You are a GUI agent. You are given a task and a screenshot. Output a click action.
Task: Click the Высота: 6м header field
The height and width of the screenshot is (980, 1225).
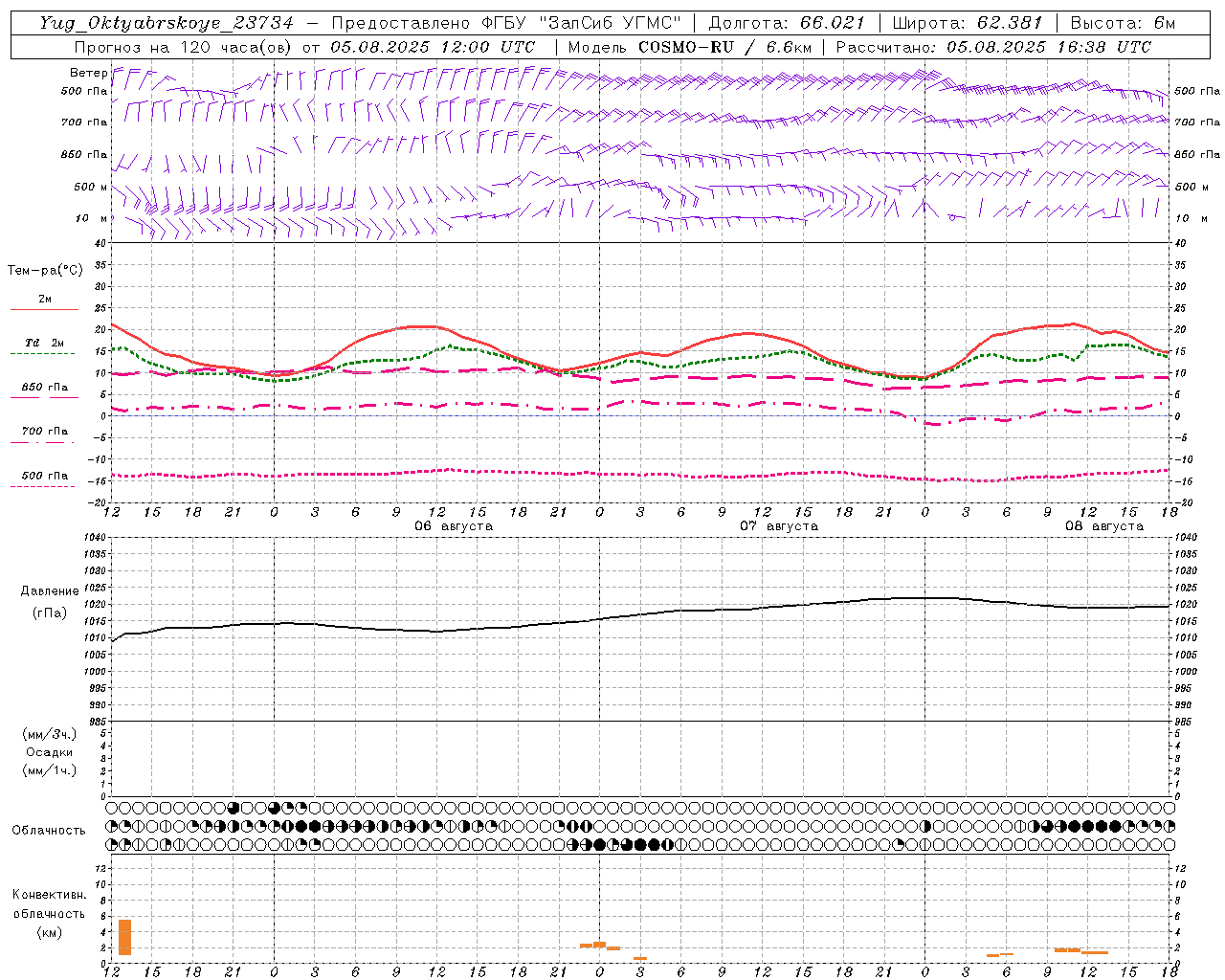[1123, 23]
